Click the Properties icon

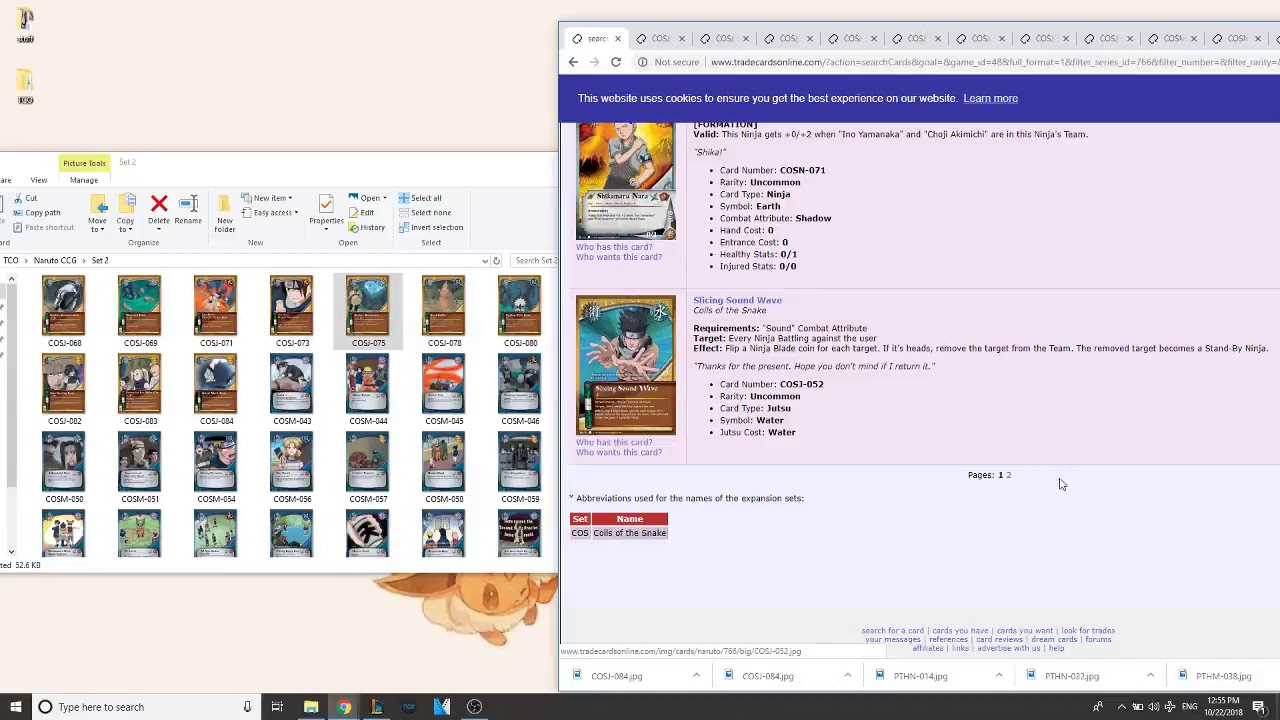(x=326, y=204)
